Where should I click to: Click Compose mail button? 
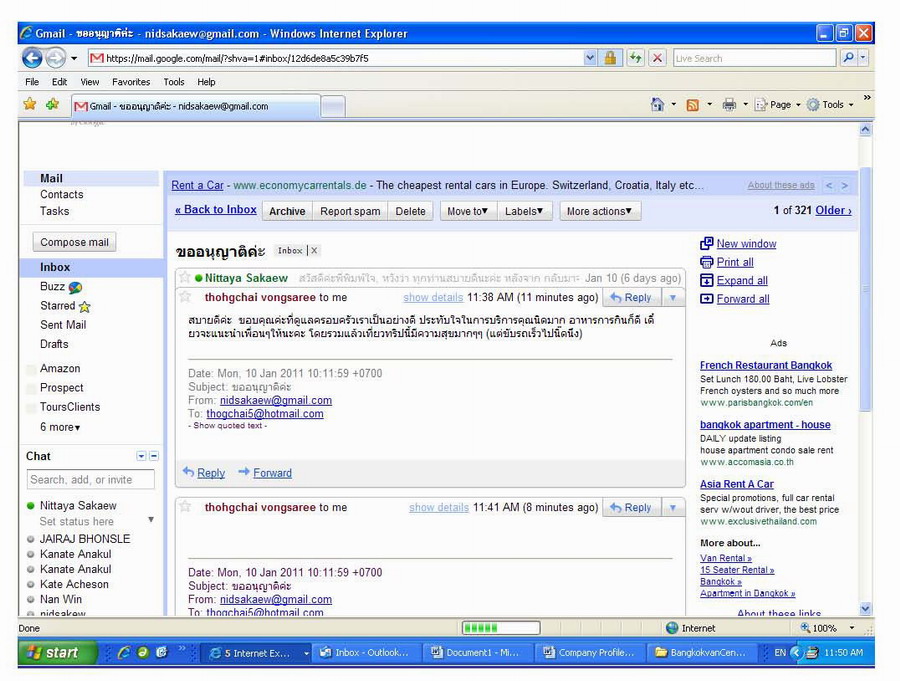click(74, 242)
